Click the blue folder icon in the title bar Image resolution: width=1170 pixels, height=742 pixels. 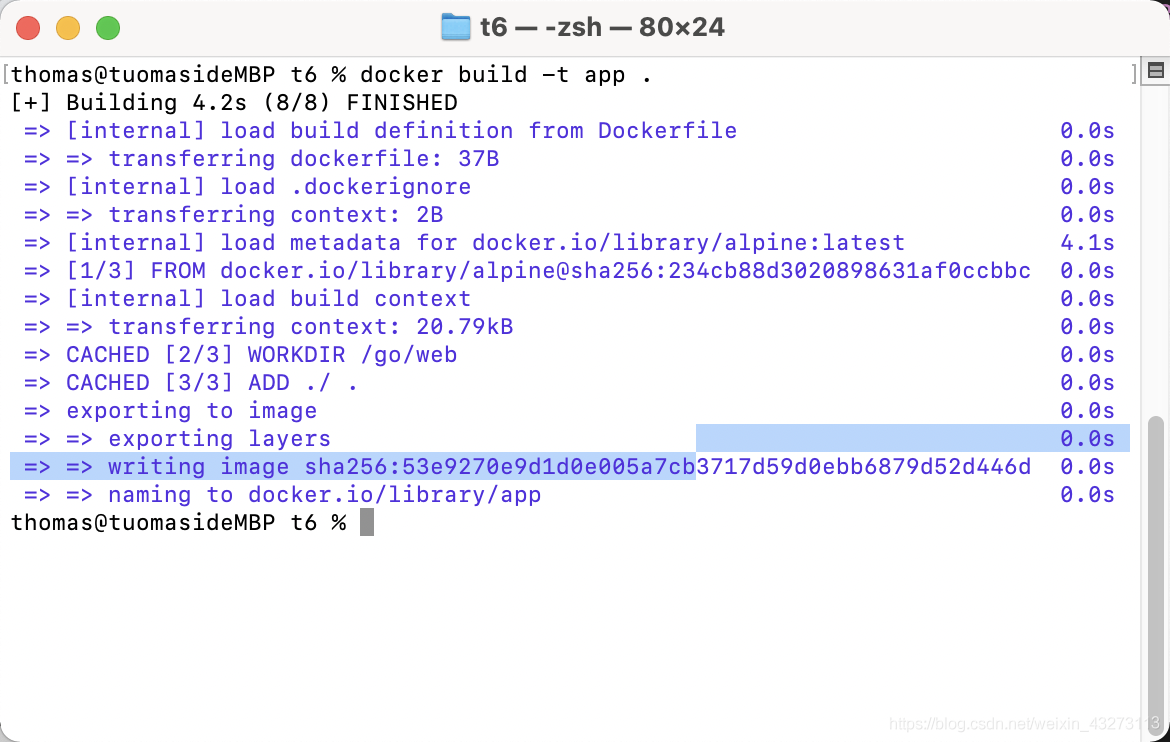click(455, 28)
